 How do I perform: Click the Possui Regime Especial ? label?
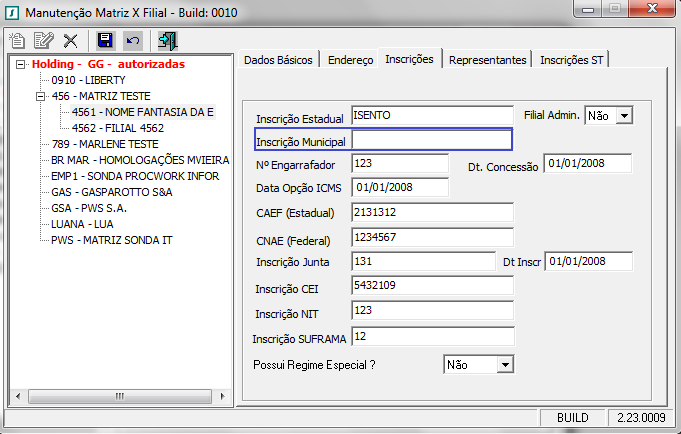click(314, 365)
